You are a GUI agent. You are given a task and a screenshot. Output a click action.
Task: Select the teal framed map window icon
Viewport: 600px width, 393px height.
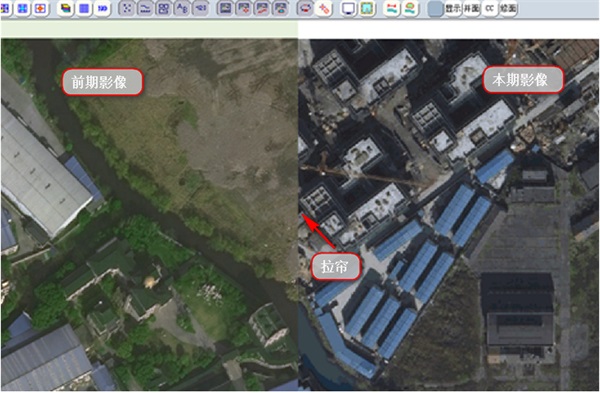tap(367, 8)
